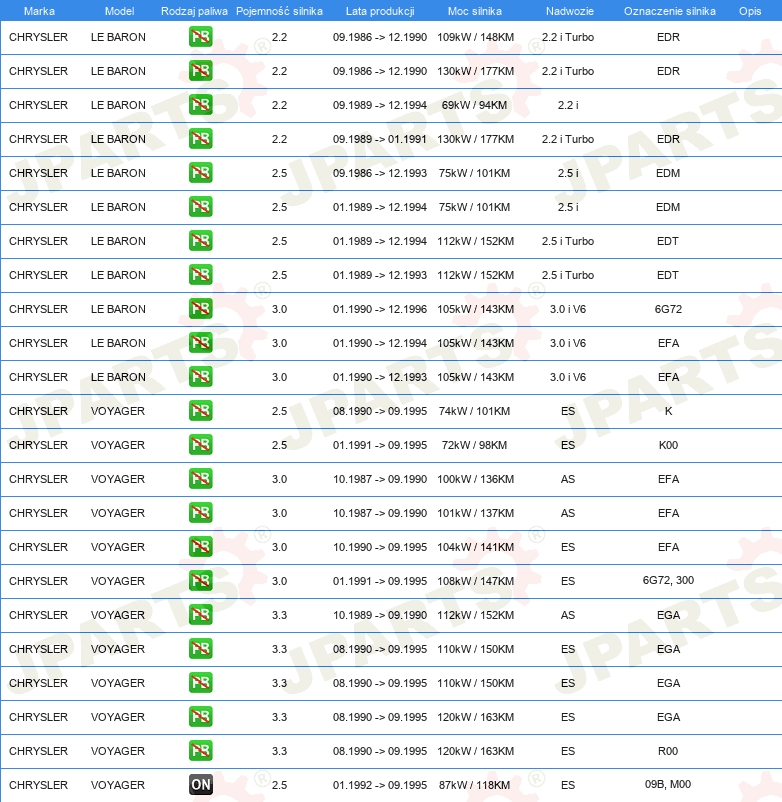Click the Model column header

coord(119,11)
